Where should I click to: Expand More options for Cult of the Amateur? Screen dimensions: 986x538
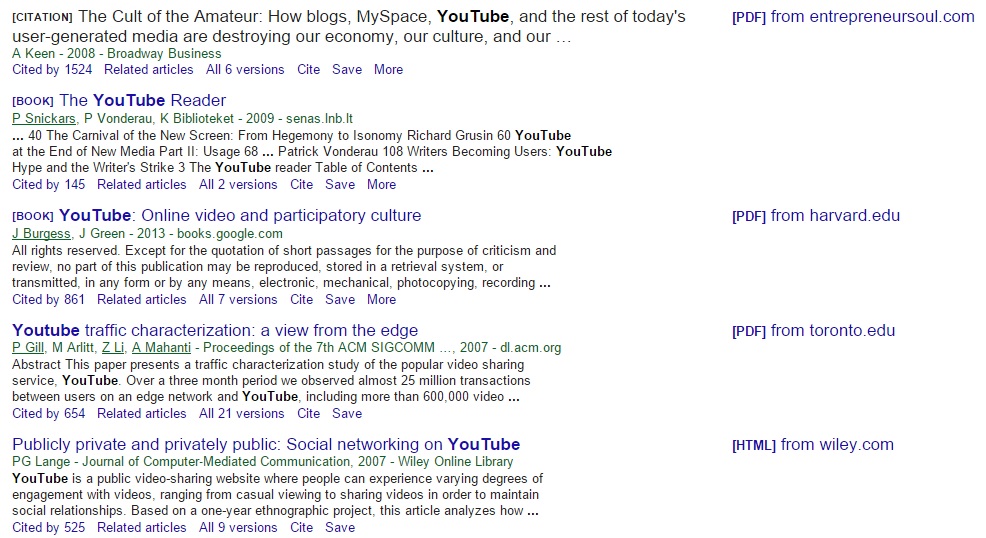pyautogui.click(x=388, y=70)
